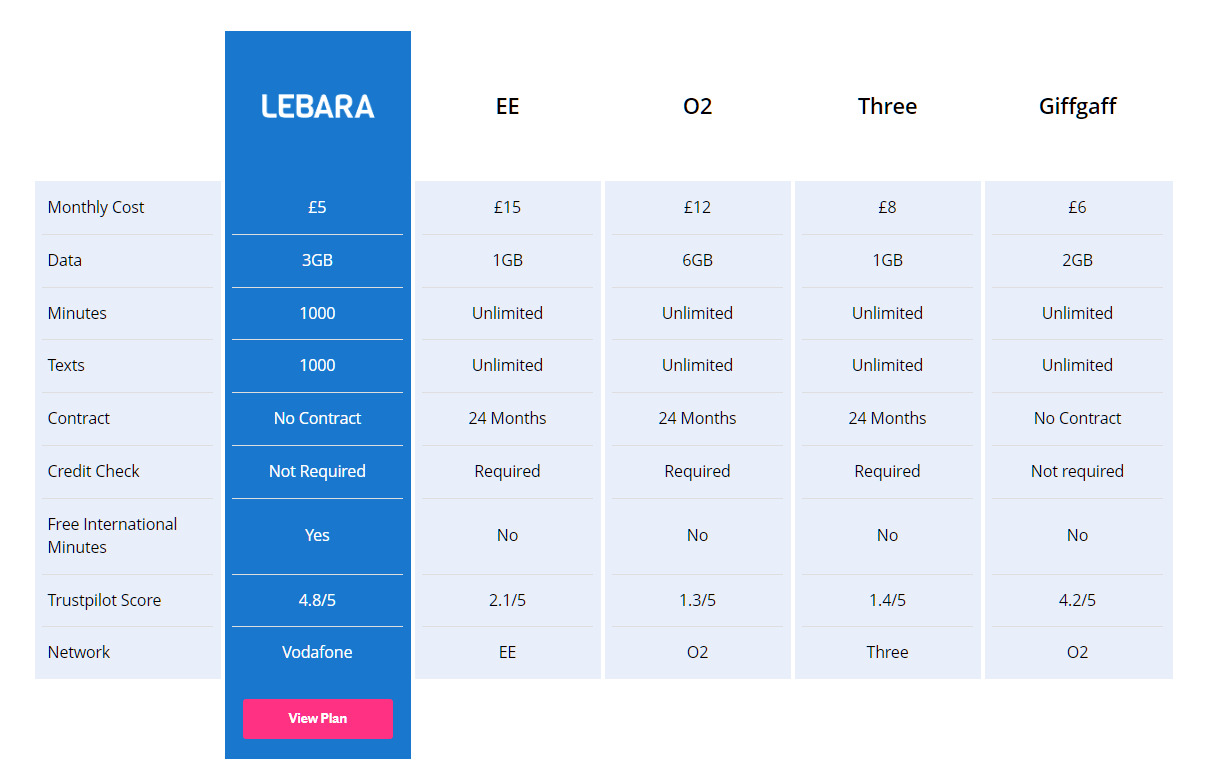Click the EE £15 monthly cost cell
The height and width of the screenshot is (772, 1207).
[x=507, y=207]
